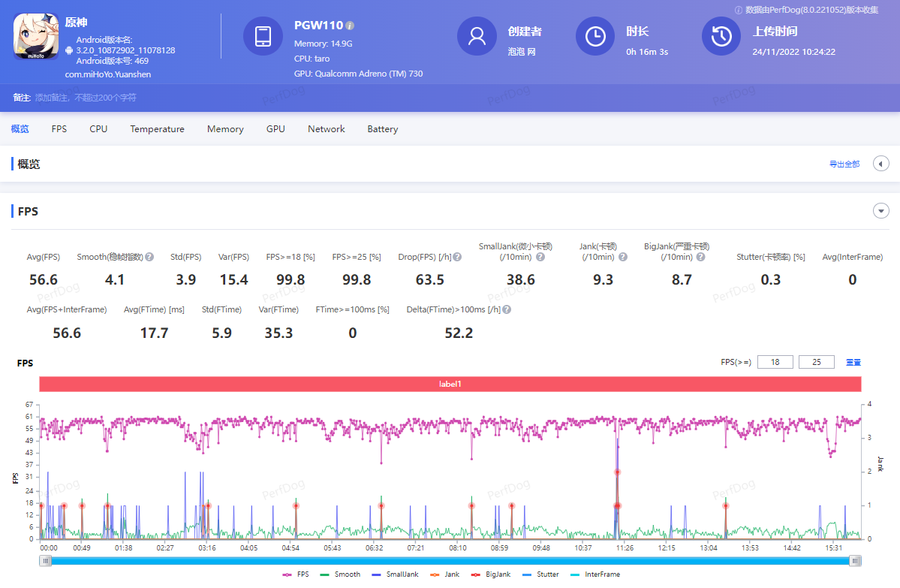Collapse the FPS section with arrow
Image resolution: width=900 pixels, height=588 pixels.
[x=881, y=211]
